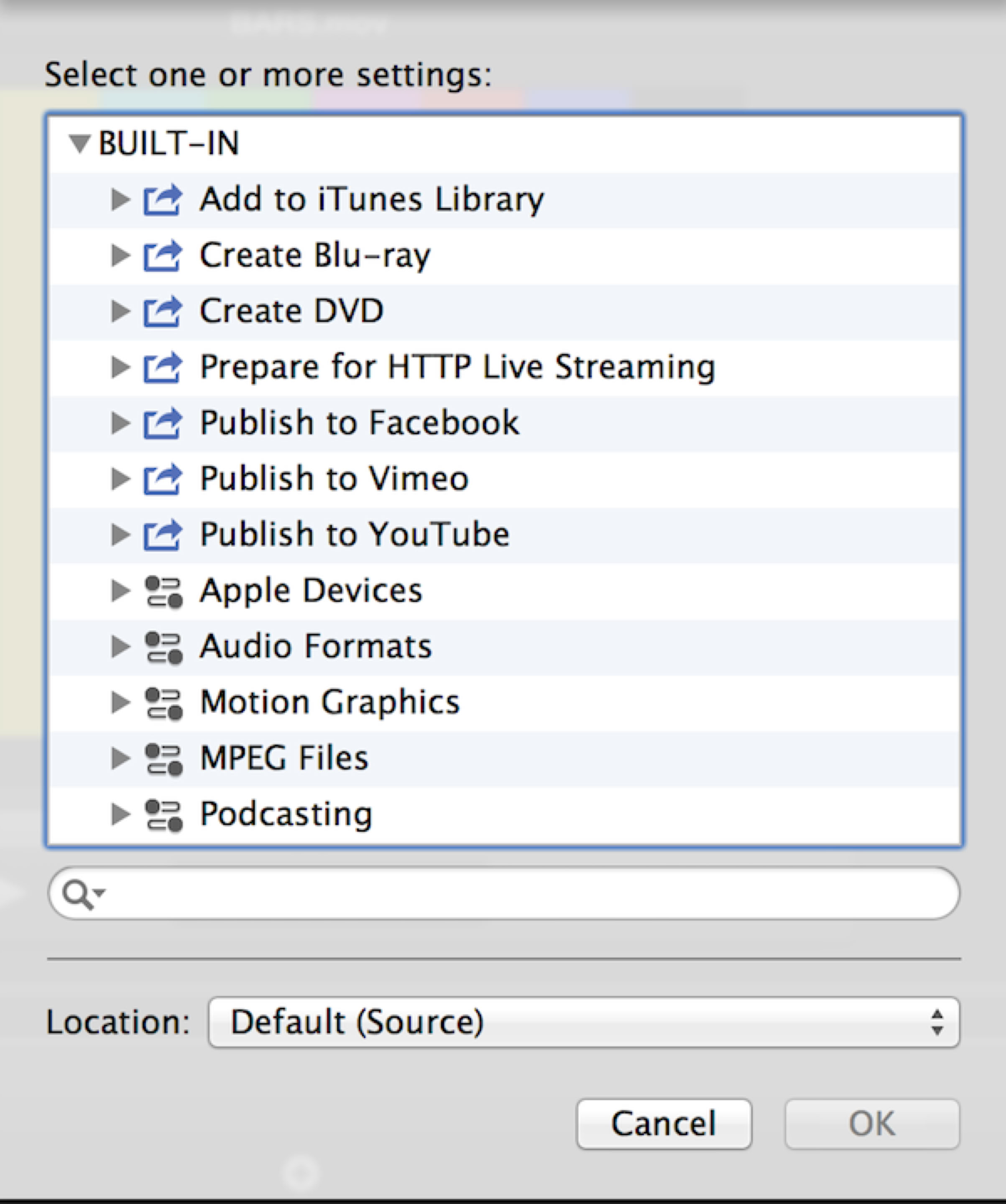1006x1204 pixels.
Task: Click the share icon next to Publish to Vimeo
Action: (162, 479)
